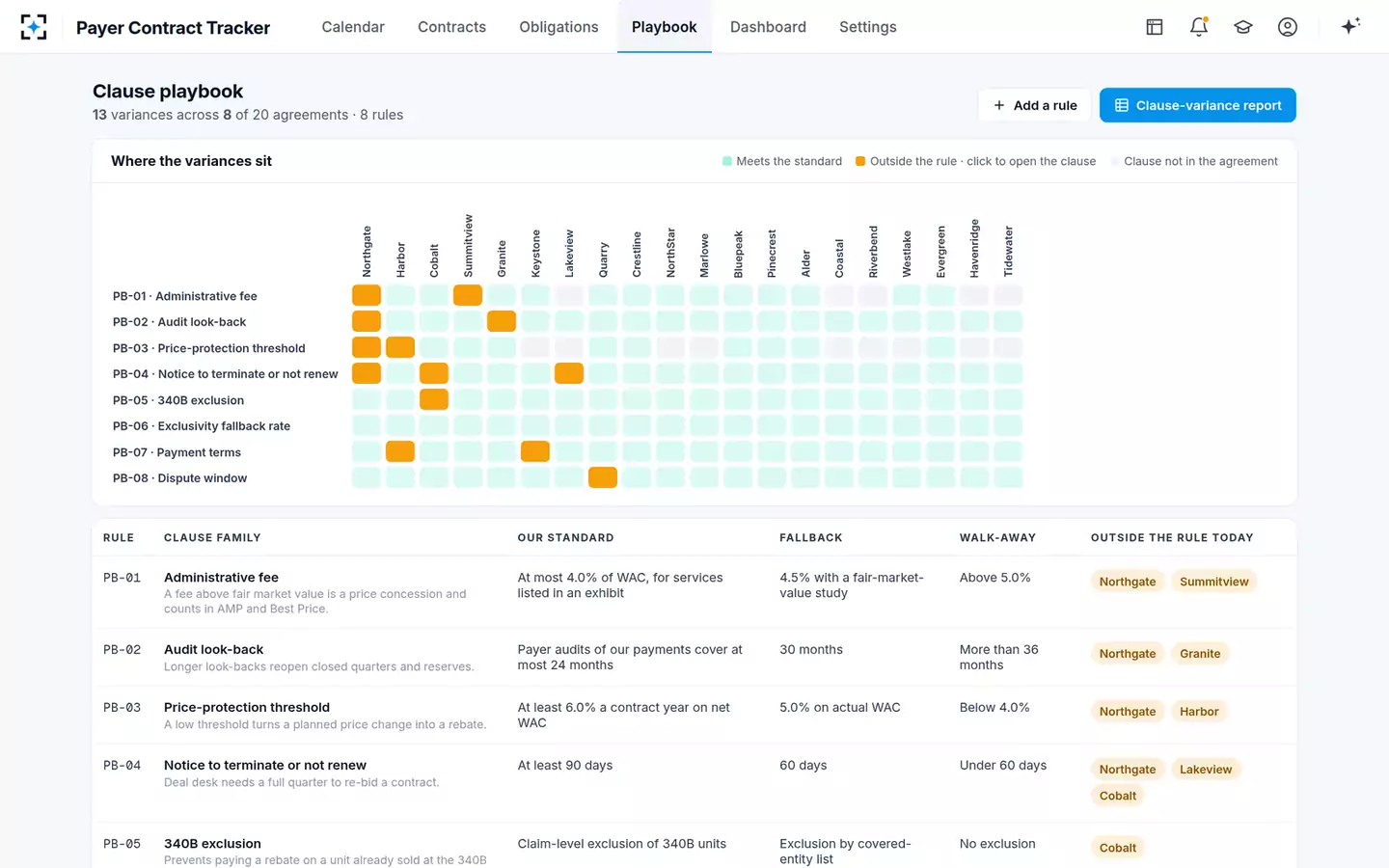
Task: Click the Granite chip in the PB-02 row
Action: [1200, 654]
